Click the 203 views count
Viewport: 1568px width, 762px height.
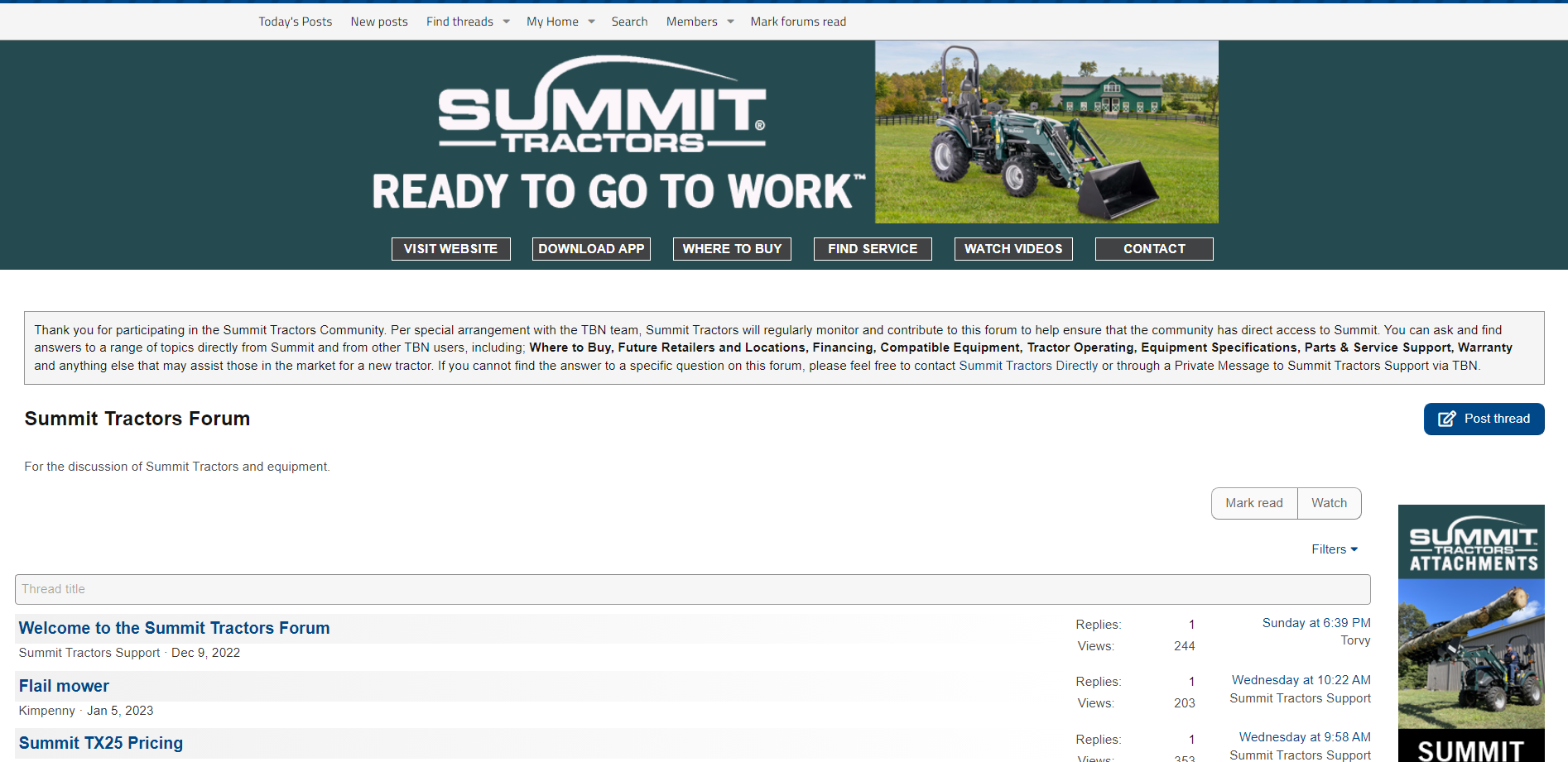click(x=1184, y=703)
